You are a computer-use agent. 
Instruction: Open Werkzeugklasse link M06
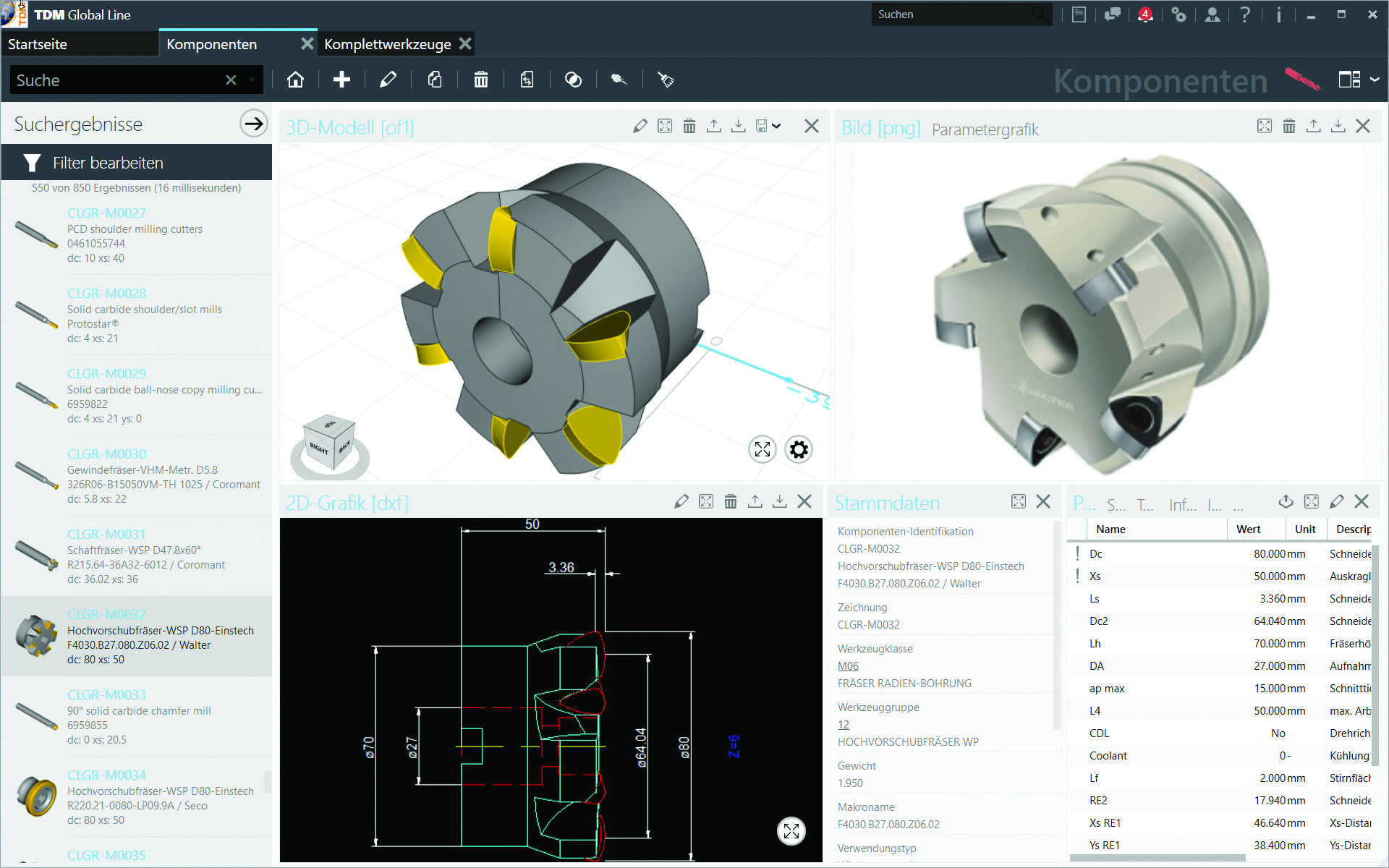848,666
